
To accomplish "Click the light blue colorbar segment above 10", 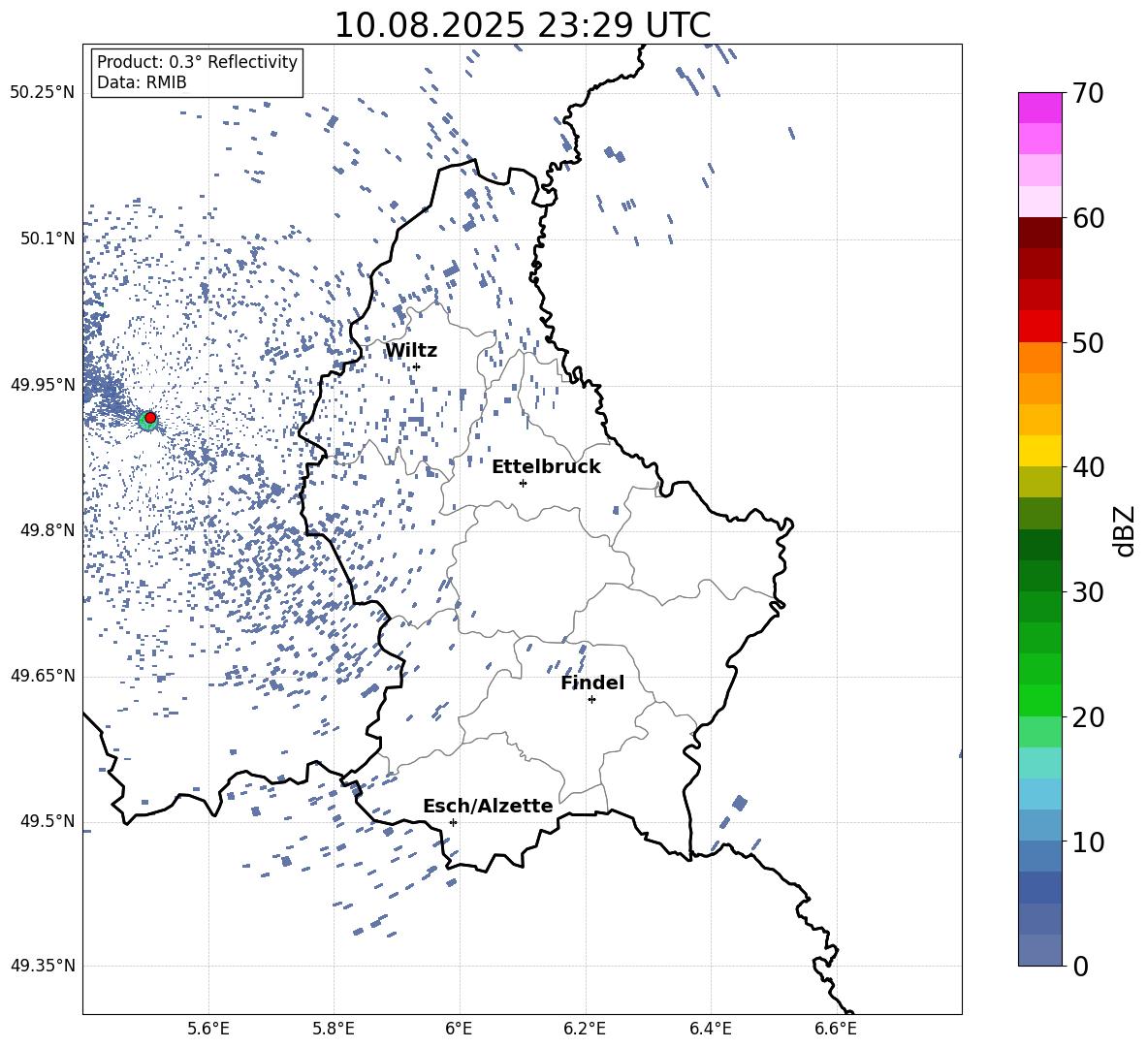I will (x=1039, y=825).
